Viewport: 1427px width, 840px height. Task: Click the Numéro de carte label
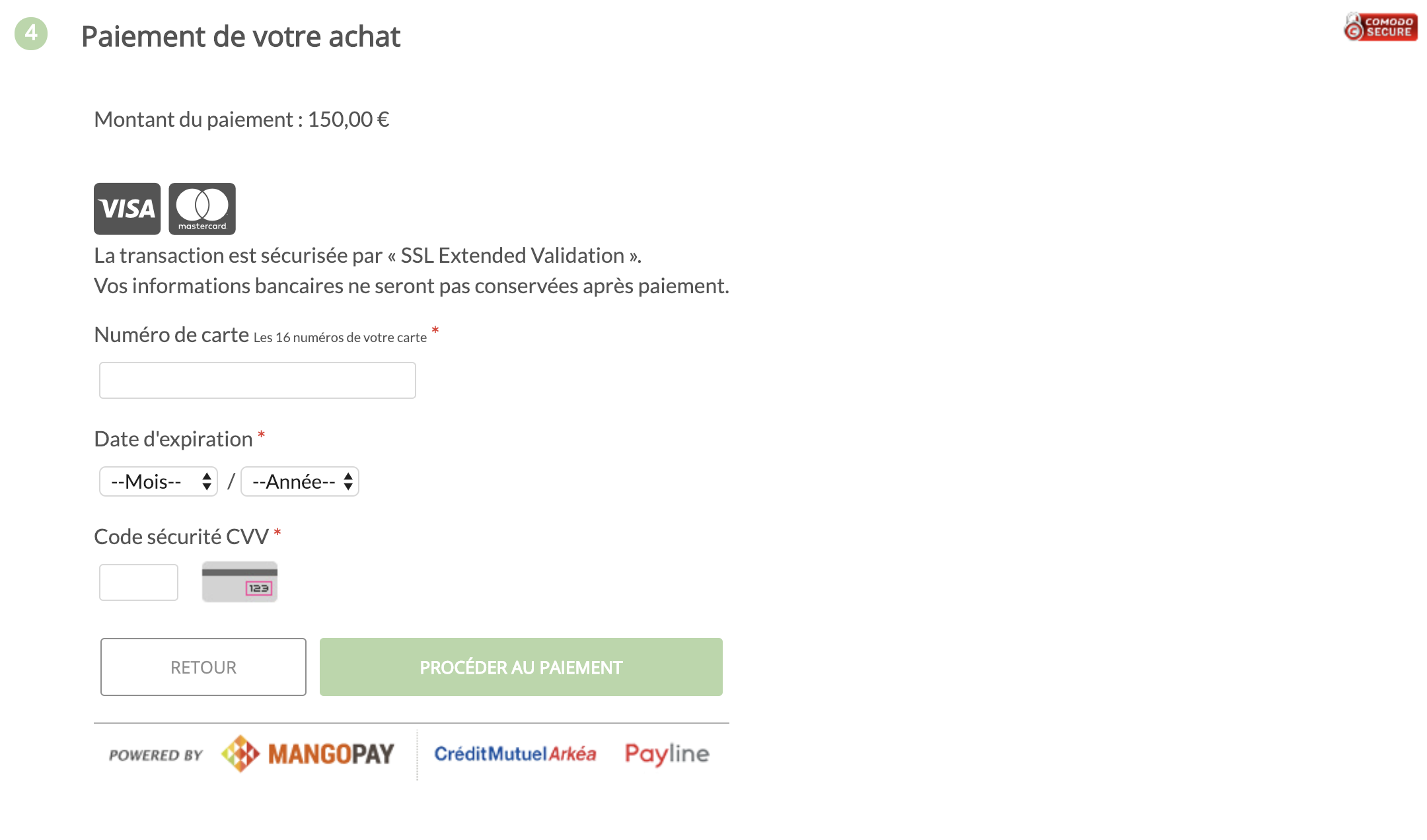pos(172,335)
